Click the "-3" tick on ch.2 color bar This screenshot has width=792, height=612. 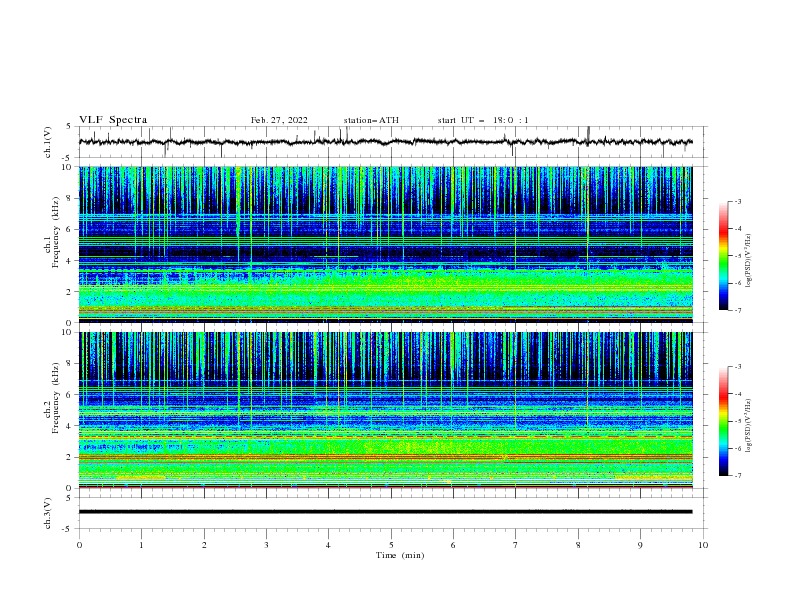pos(737,367)
